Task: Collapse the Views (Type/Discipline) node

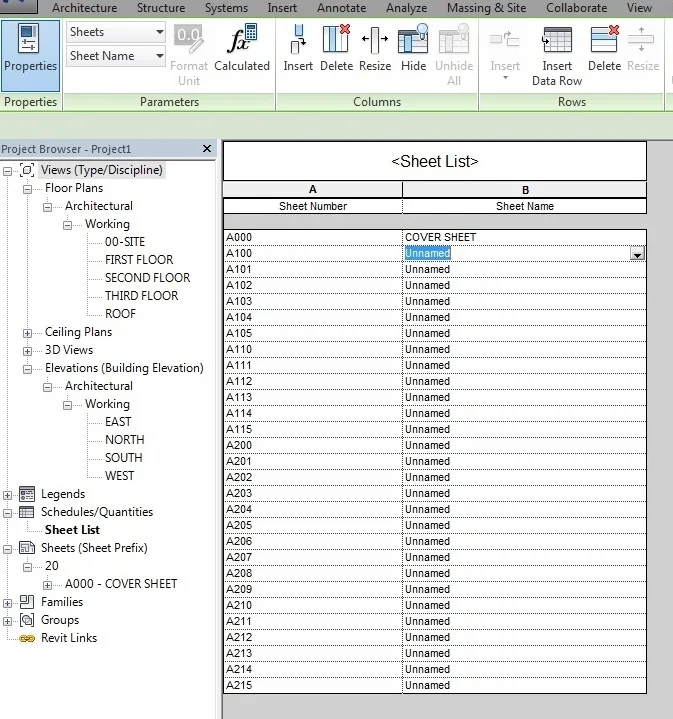Action: tap(7, 171)
